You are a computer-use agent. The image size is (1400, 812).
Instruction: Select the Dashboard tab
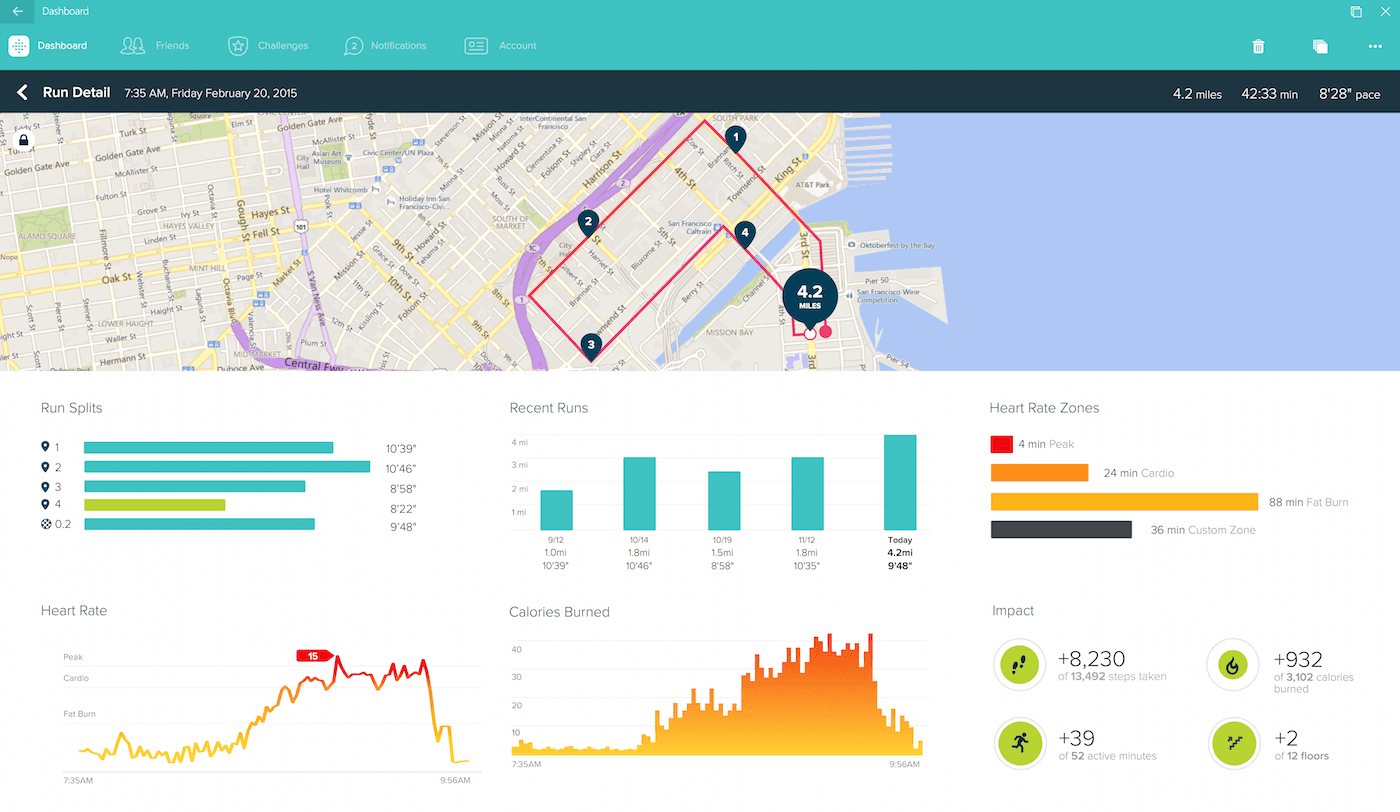pos(62,46)
